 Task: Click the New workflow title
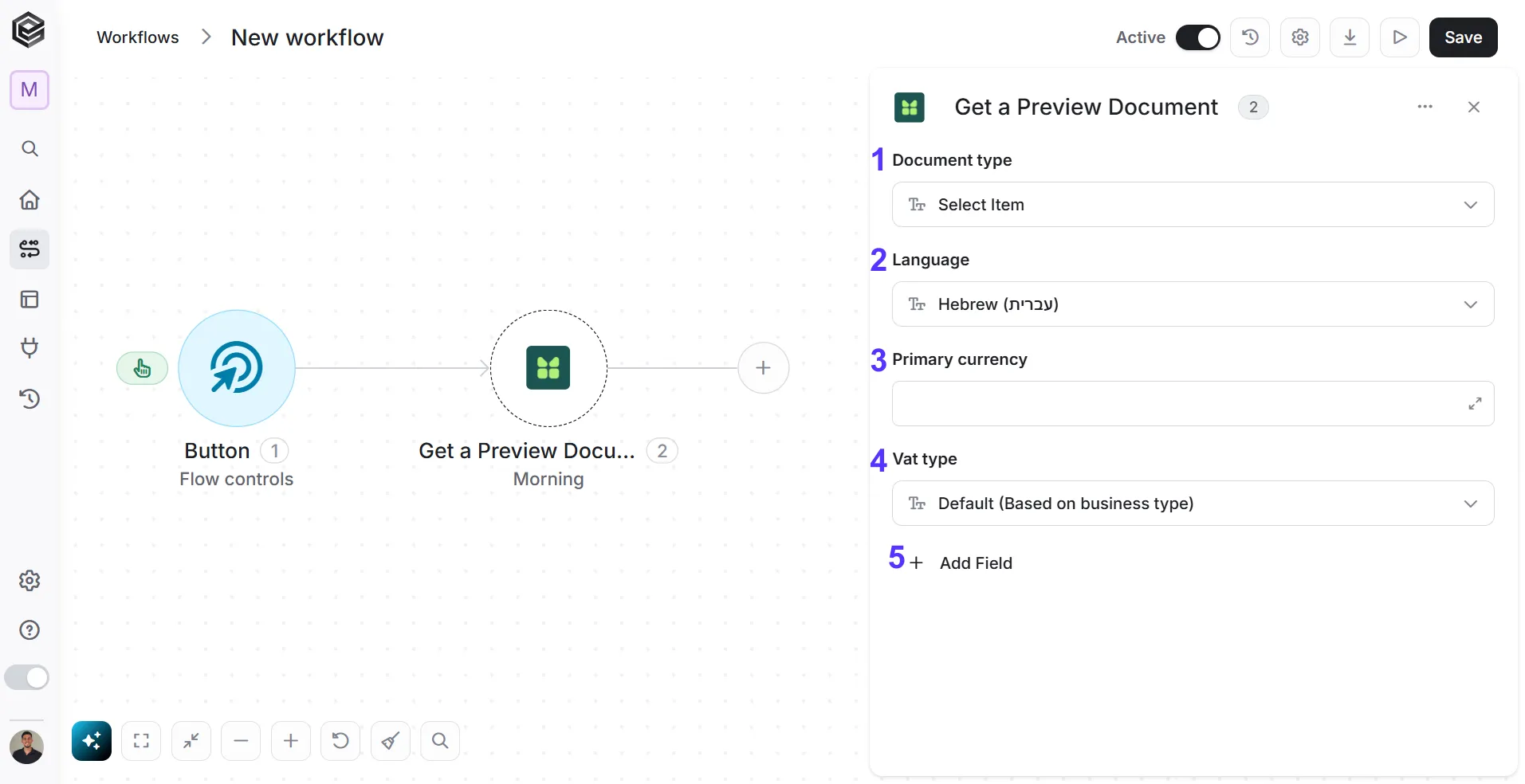click(x=308, y=37)
